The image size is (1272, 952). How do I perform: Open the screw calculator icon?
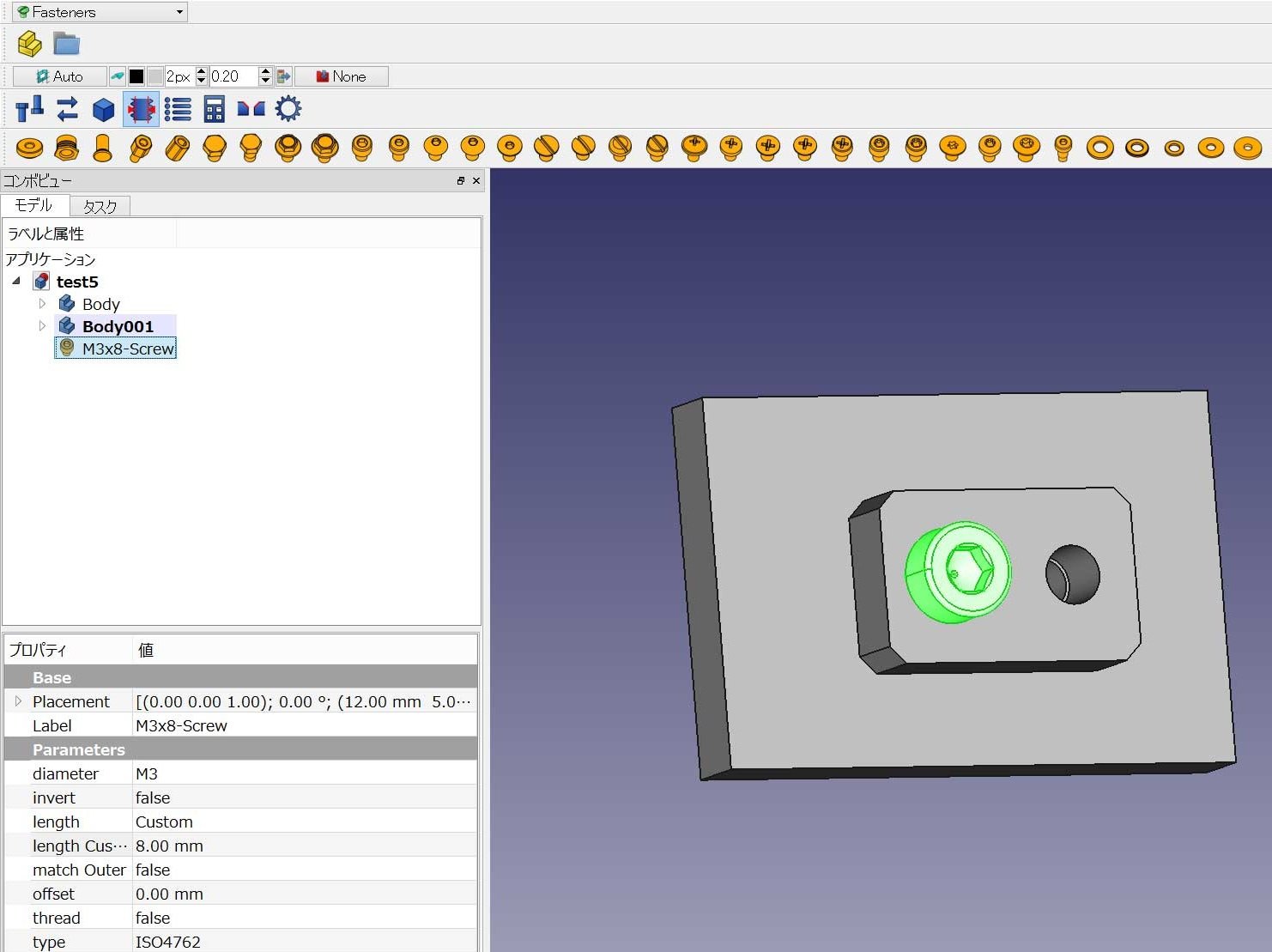click(215, 109)
